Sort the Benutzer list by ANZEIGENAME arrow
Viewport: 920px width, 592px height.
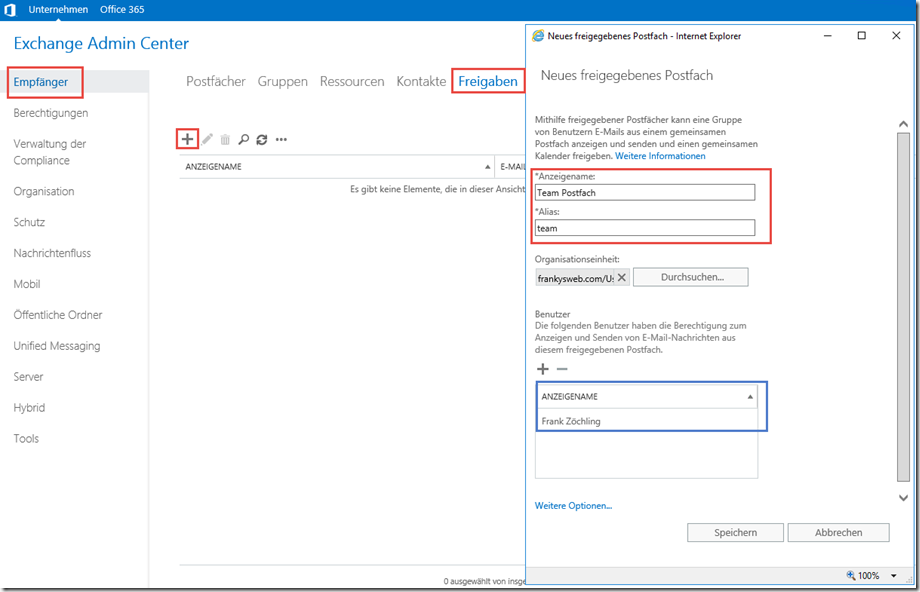coord(750,396)
